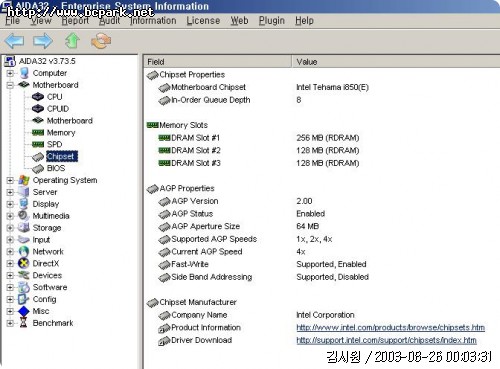Screen dimensions: 500x369
Task: Open the Intel driver download support link
Action: pyautogui.click(x=386, y=340)
